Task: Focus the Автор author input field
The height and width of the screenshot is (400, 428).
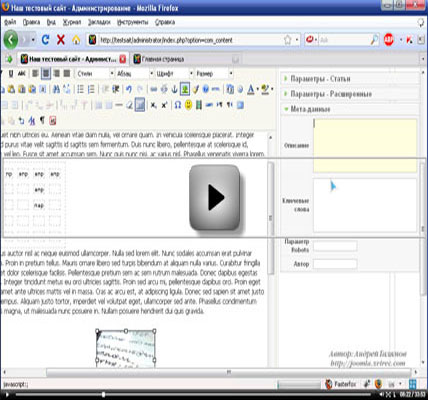Action: [335, 264]
